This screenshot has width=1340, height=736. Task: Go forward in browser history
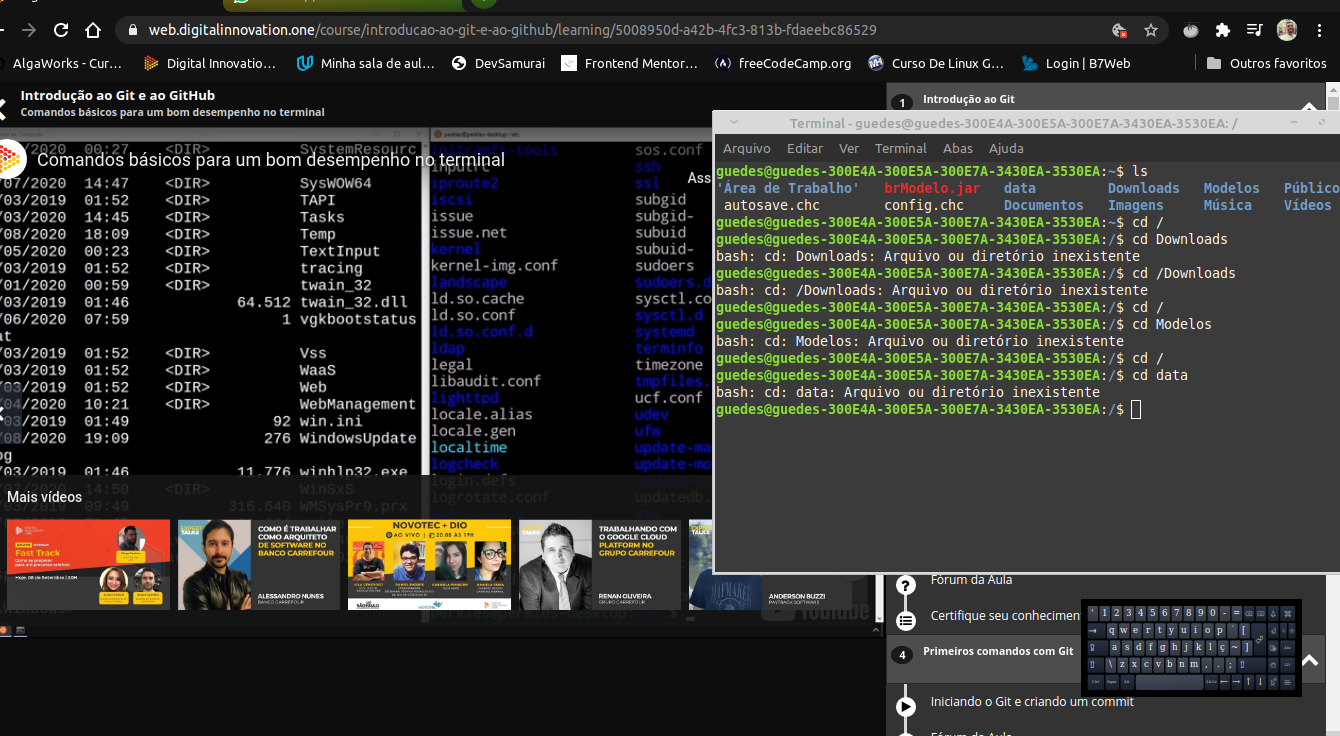pyautogui.click(x=28, y=30)
